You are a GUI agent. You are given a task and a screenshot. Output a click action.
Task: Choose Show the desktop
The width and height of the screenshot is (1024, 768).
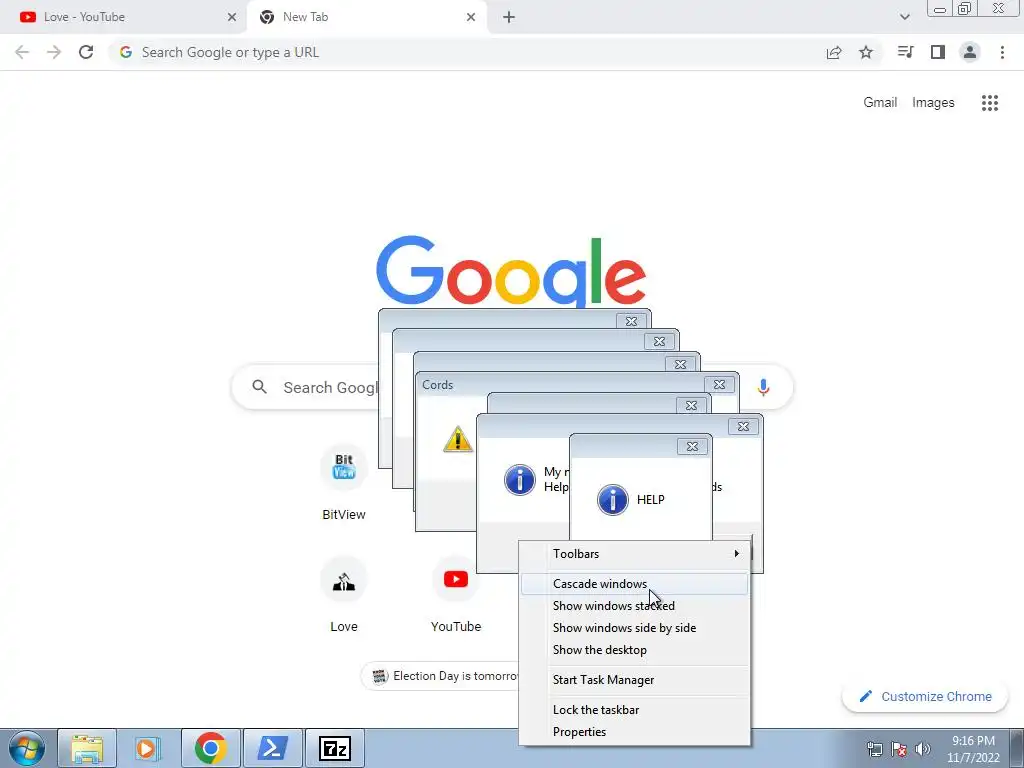point(635,650)
